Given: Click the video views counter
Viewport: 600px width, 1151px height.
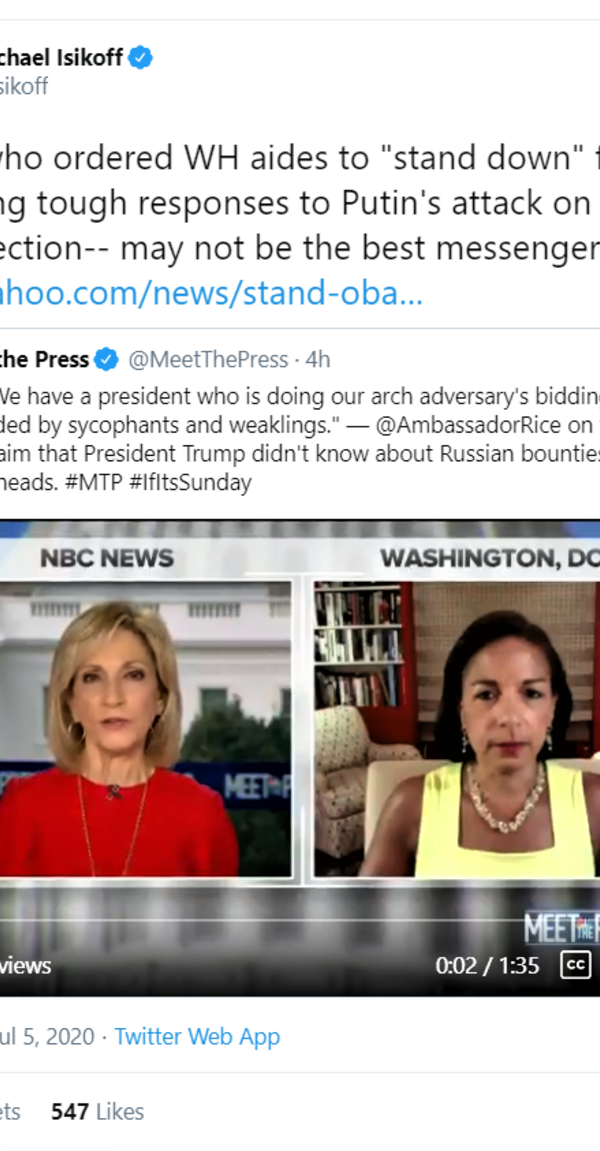Looking at the screenshot, I should tap(26, 965).
